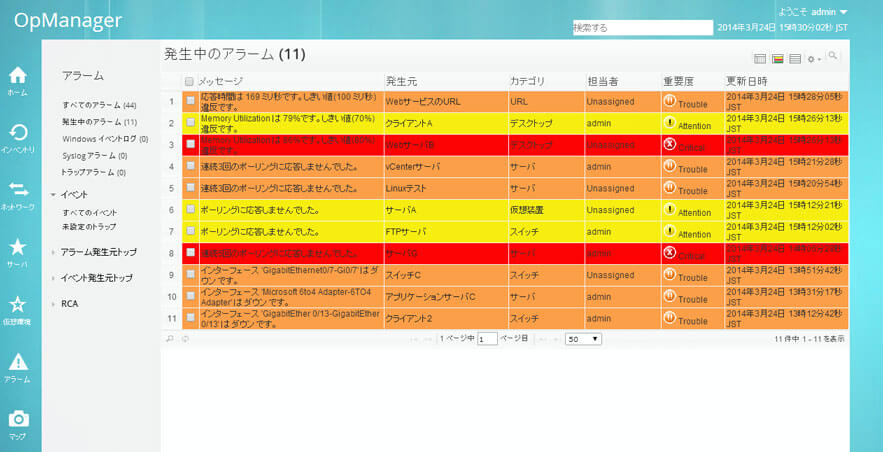Select 発生中のアラーム (11) in the sidebar
The height and width of the screenshot is (452, 883).
pyautogui.click(x=99, y=122)
